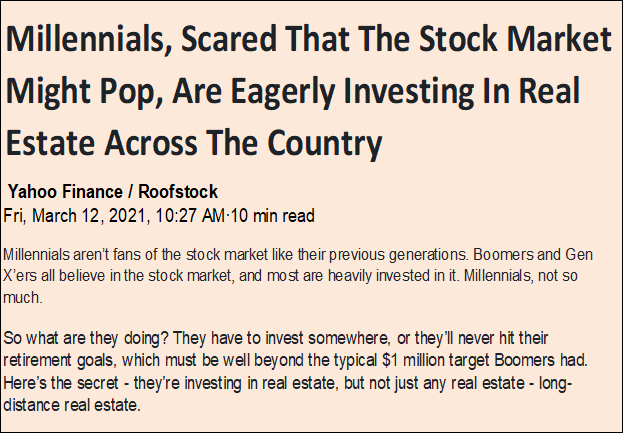
Task: Click the article headline about Millennials
Action: pos(308,91)
